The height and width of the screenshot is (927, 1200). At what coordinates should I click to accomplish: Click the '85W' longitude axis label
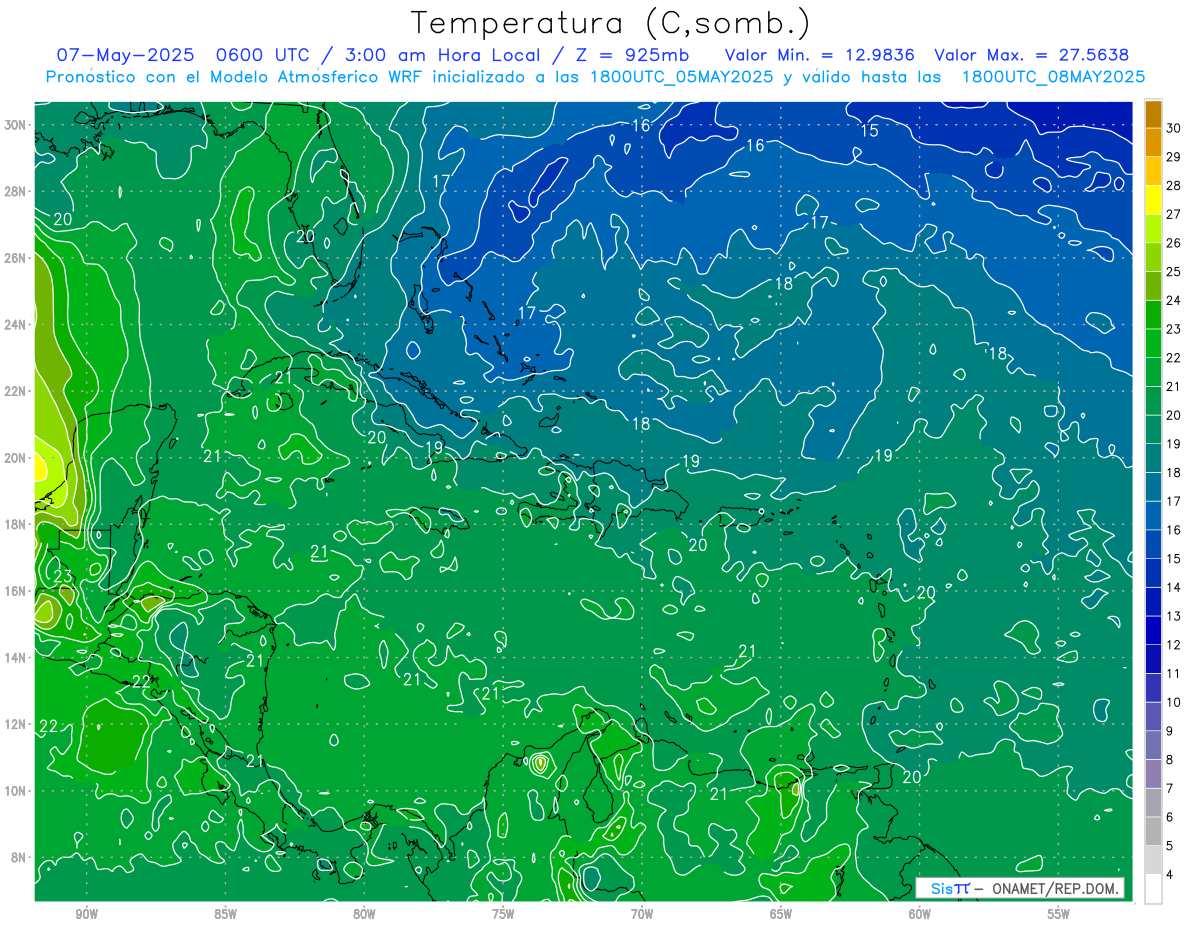tap(226, 914)
